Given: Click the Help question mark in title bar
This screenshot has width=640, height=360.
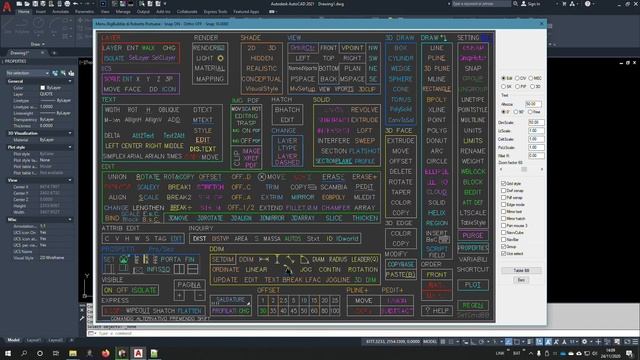Looking at the screenshot, I should [x=587, y=4].
